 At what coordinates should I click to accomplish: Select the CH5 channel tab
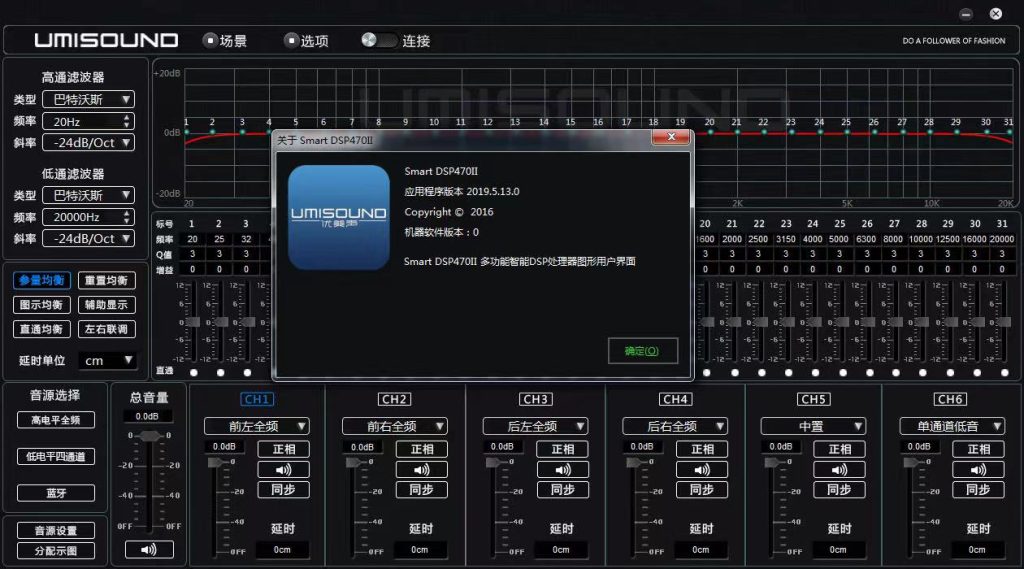[x=813, y=399]
